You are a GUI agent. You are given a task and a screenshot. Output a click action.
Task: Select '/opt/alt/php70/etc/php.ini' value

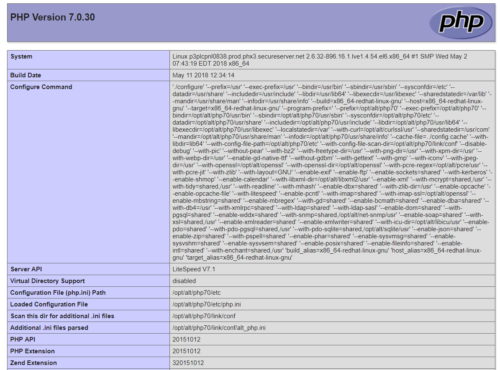click(x=207, y=304)
